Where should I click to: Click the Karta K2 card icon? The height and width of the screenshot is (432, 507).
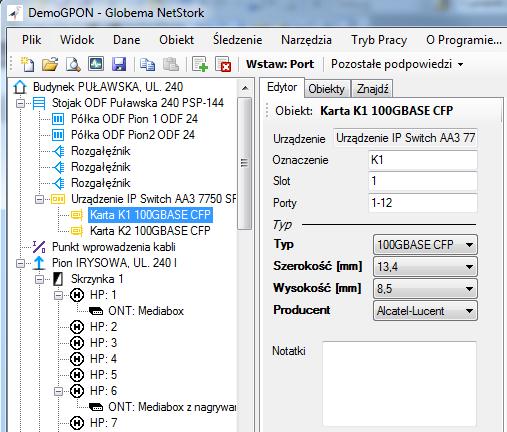(77, 231)
